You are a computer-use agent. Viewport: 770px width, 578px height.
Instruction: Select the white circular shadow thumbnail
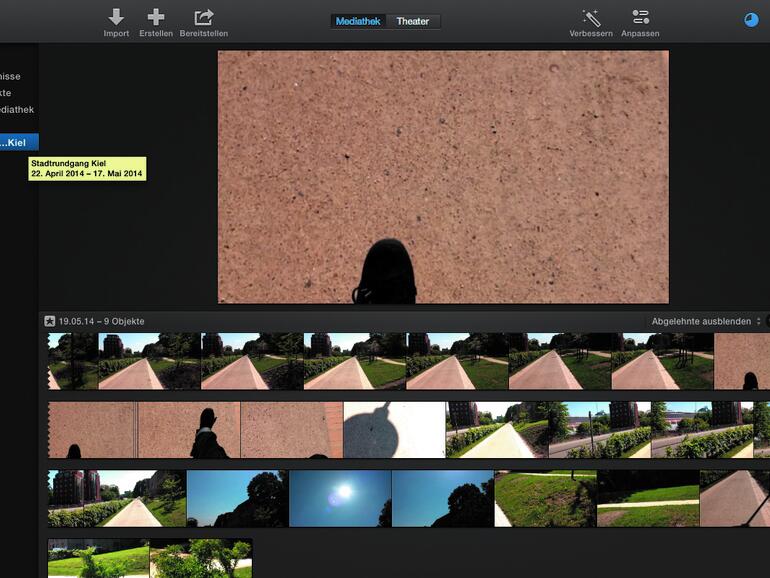394,430
